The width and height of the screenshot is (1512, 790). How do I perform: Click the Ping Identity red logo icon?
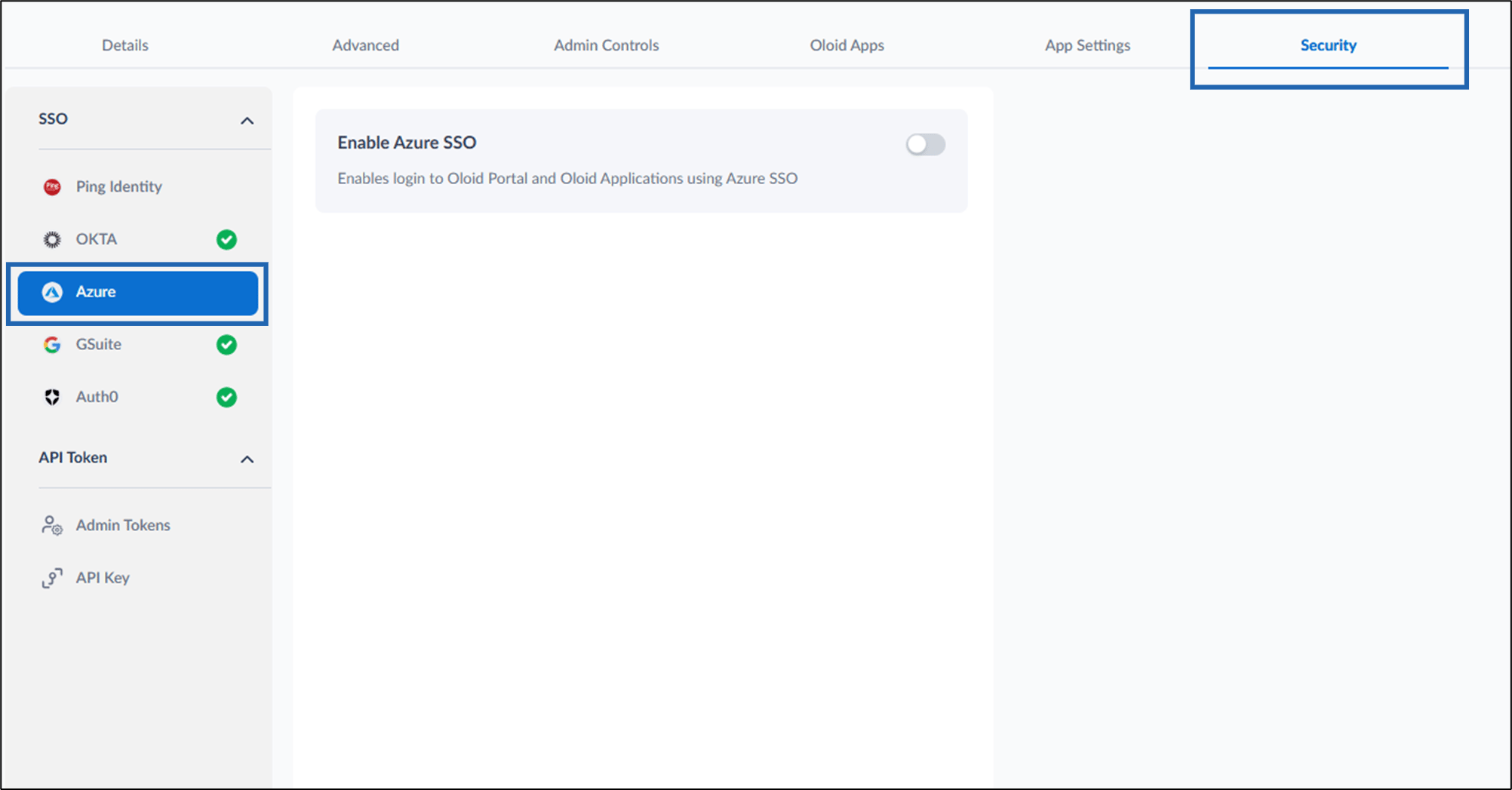pos(52,186)
